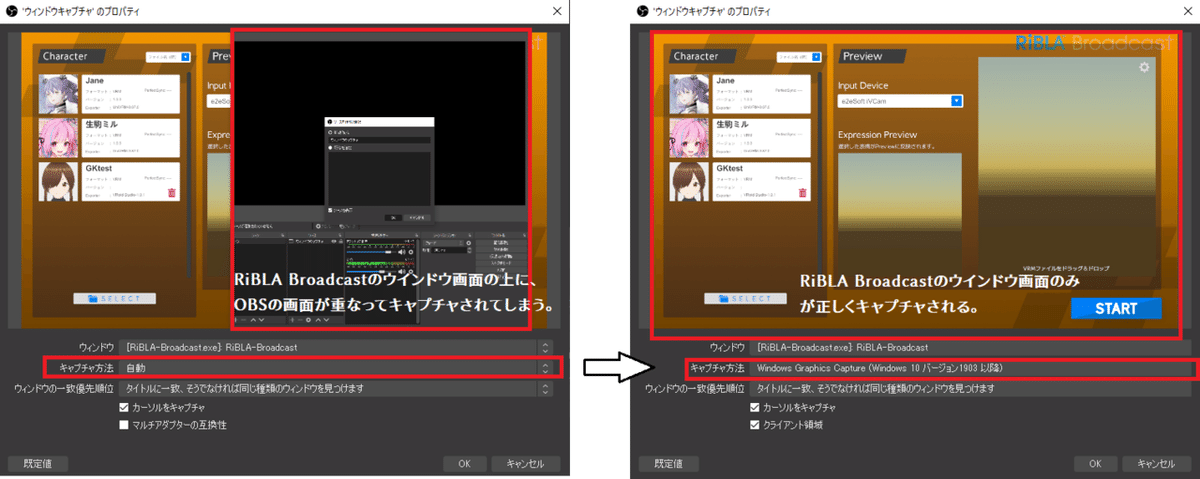
Task: Select GKtest avatar thumbnail in left preview
Action: 59,182
